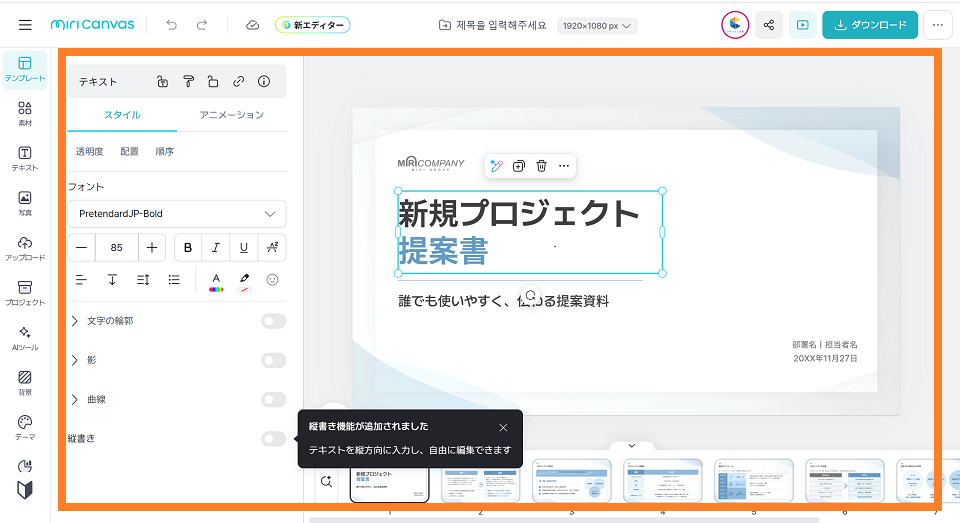Open the 透明度 opacity option
This screenshot has height=523, width=960.
tap(89, 152)
